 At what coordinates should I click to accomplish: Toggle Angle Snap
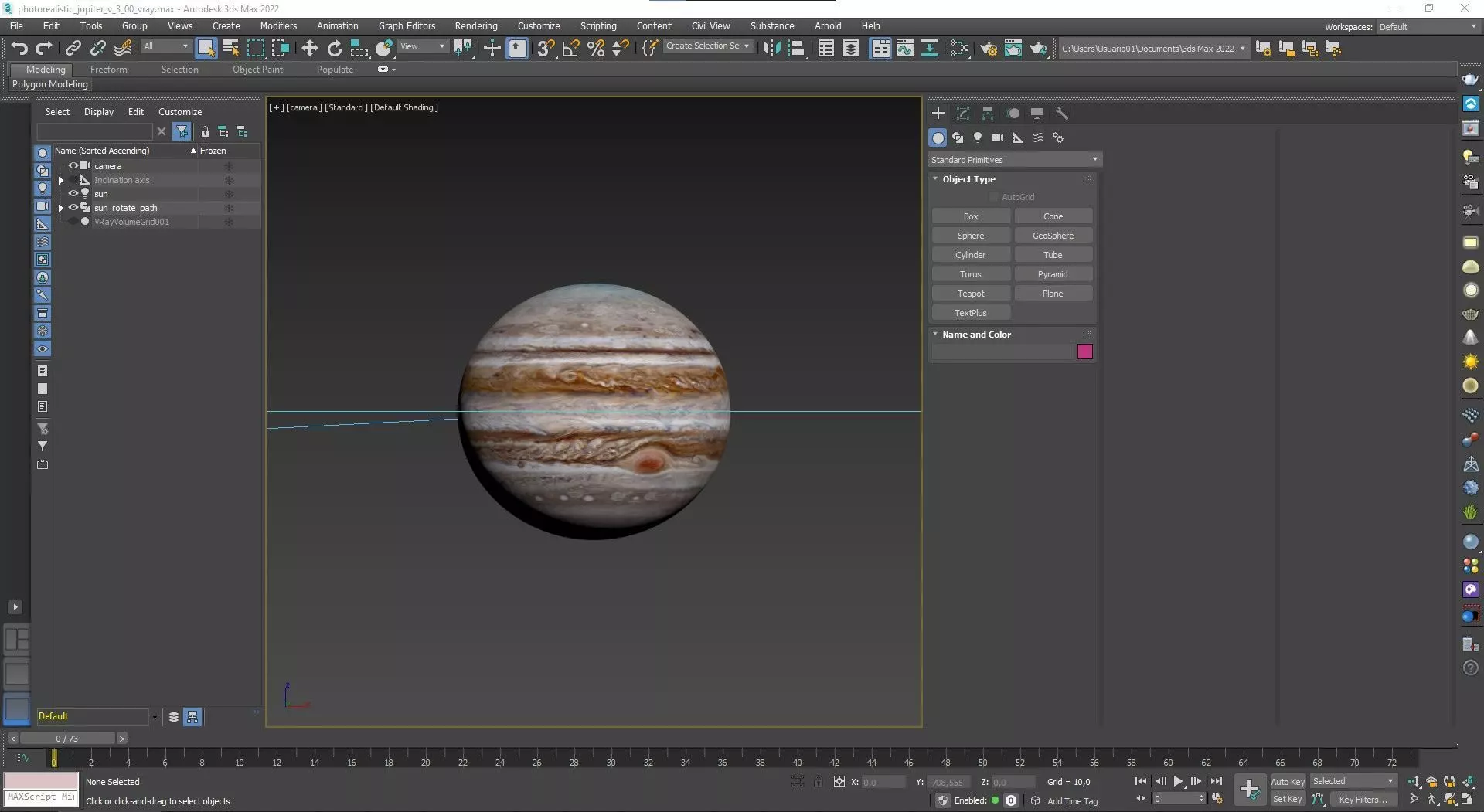570,49
